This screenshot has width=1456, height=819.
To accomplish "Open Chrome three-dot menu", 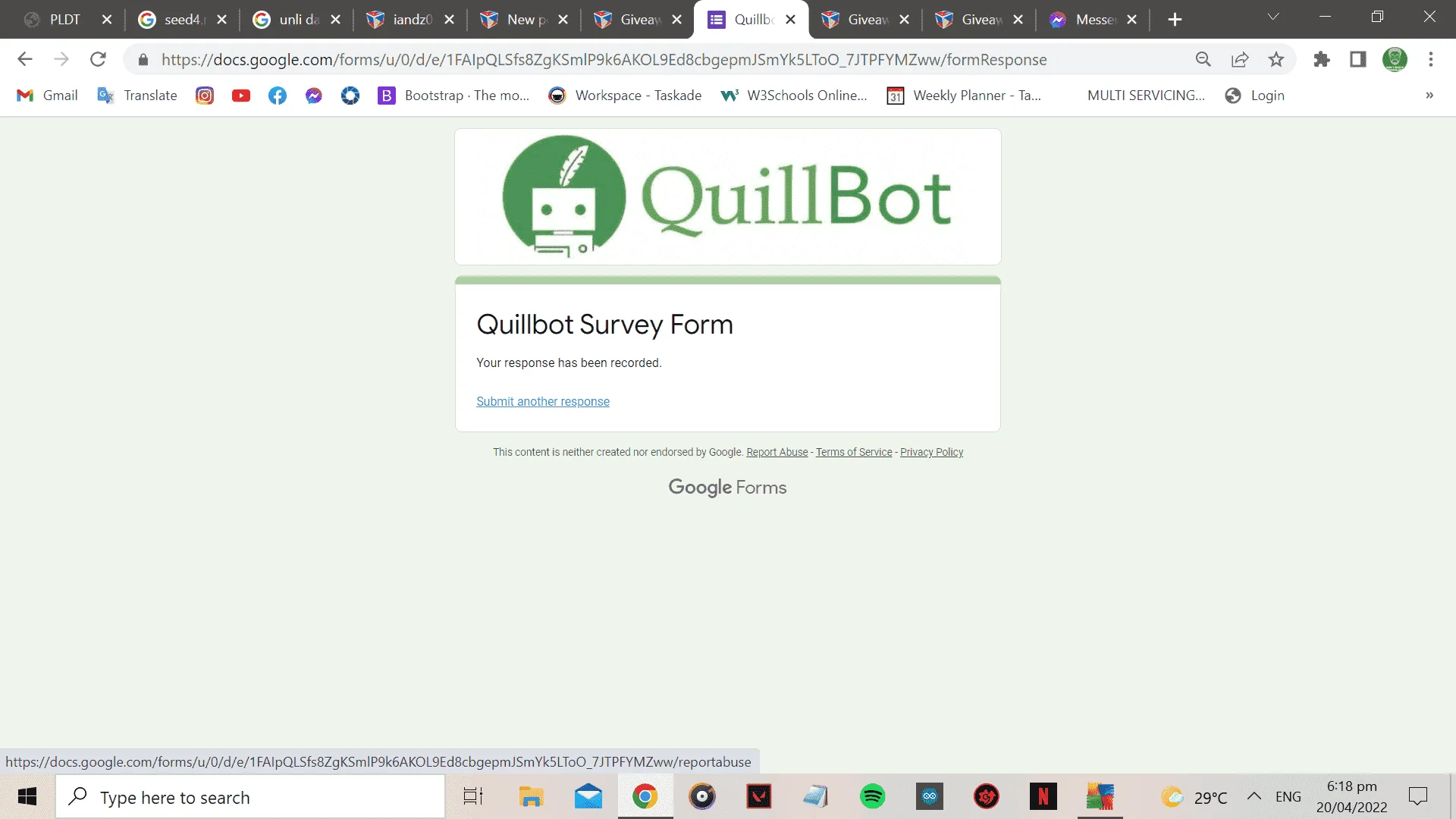I will click(x=1431, y=59).
